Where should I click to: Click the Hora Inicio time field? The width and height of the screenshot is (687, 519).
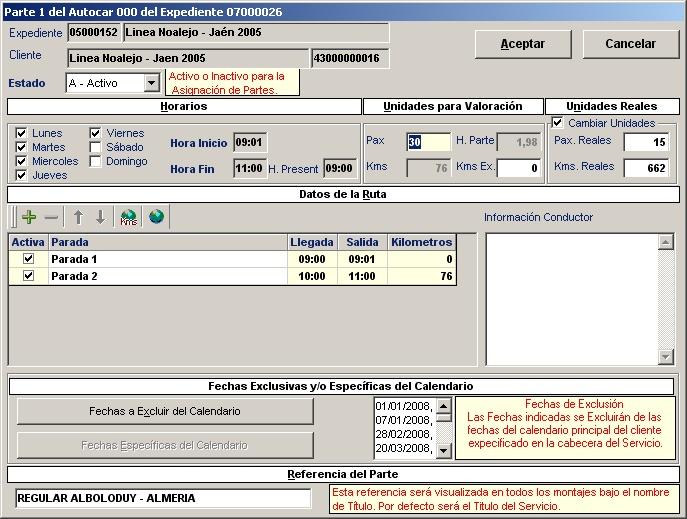250,142
